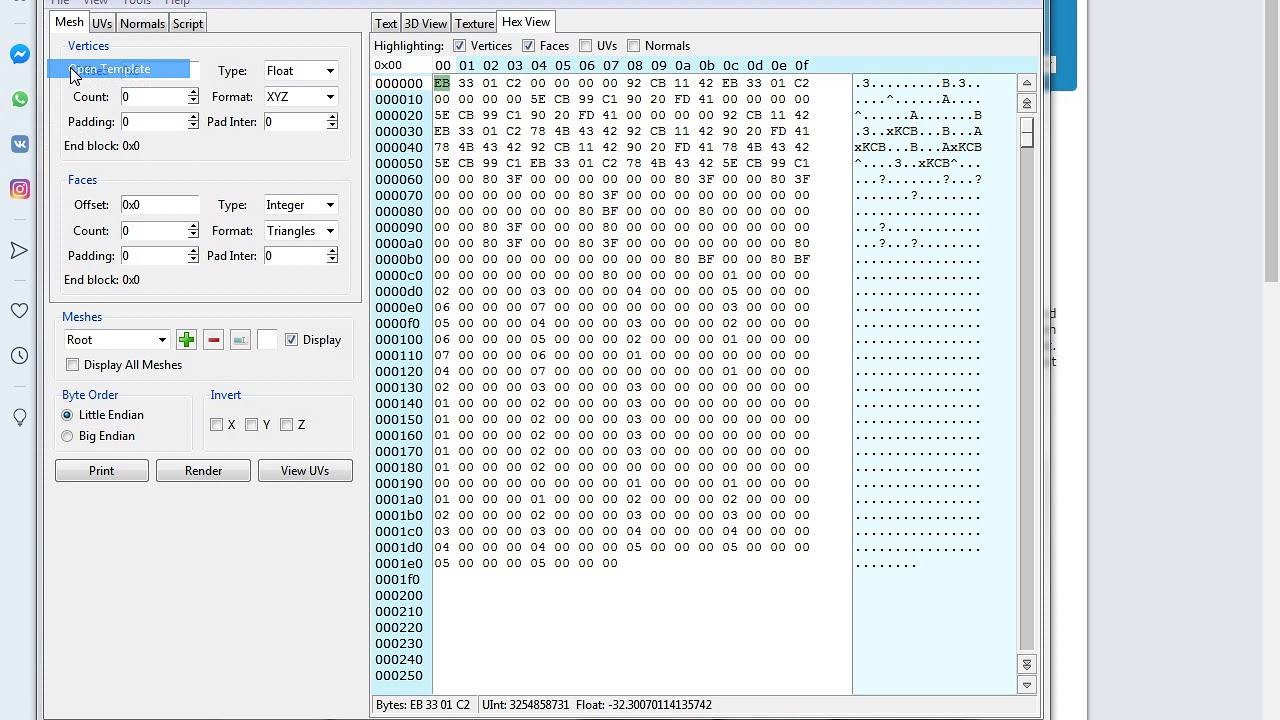Viewport: 1280px width, 720px height.
Task: Enable Display All Meshes checkbox
Action: (72, 365)
